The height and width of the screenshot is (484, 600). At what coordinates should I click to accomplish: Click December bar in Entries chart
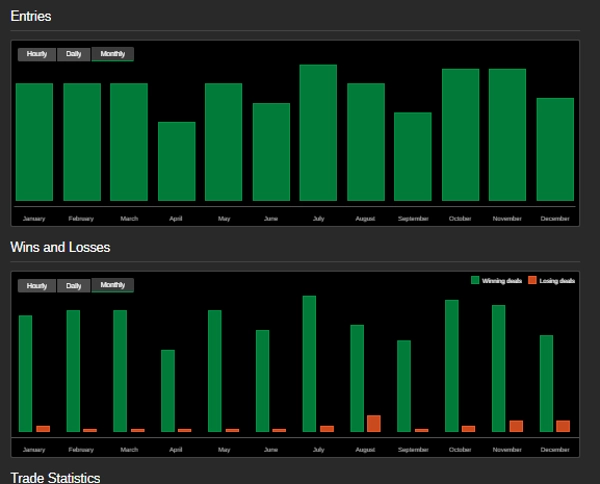[x=555, y=149]
